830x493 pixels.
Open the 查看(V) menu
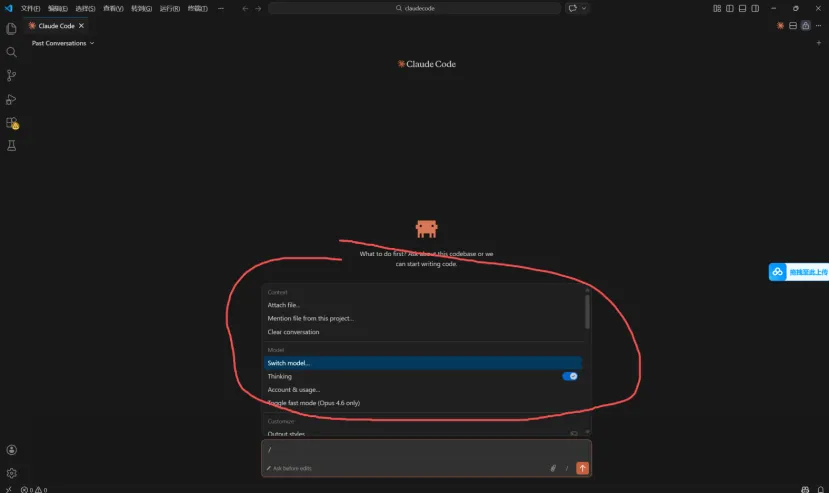click(x=113, y=8)
